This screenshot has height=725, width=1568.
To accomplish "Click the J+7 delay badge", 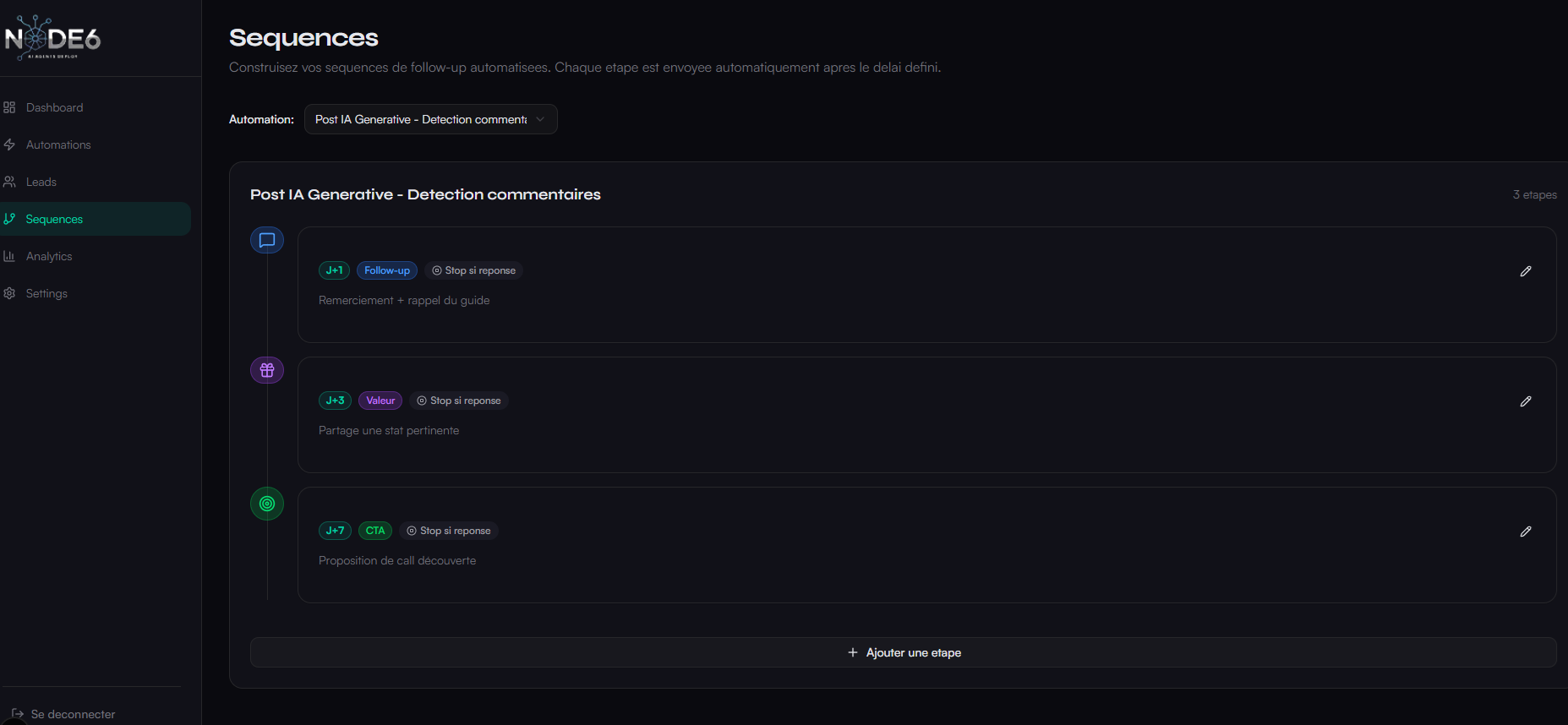I will (x=335, y=531).
